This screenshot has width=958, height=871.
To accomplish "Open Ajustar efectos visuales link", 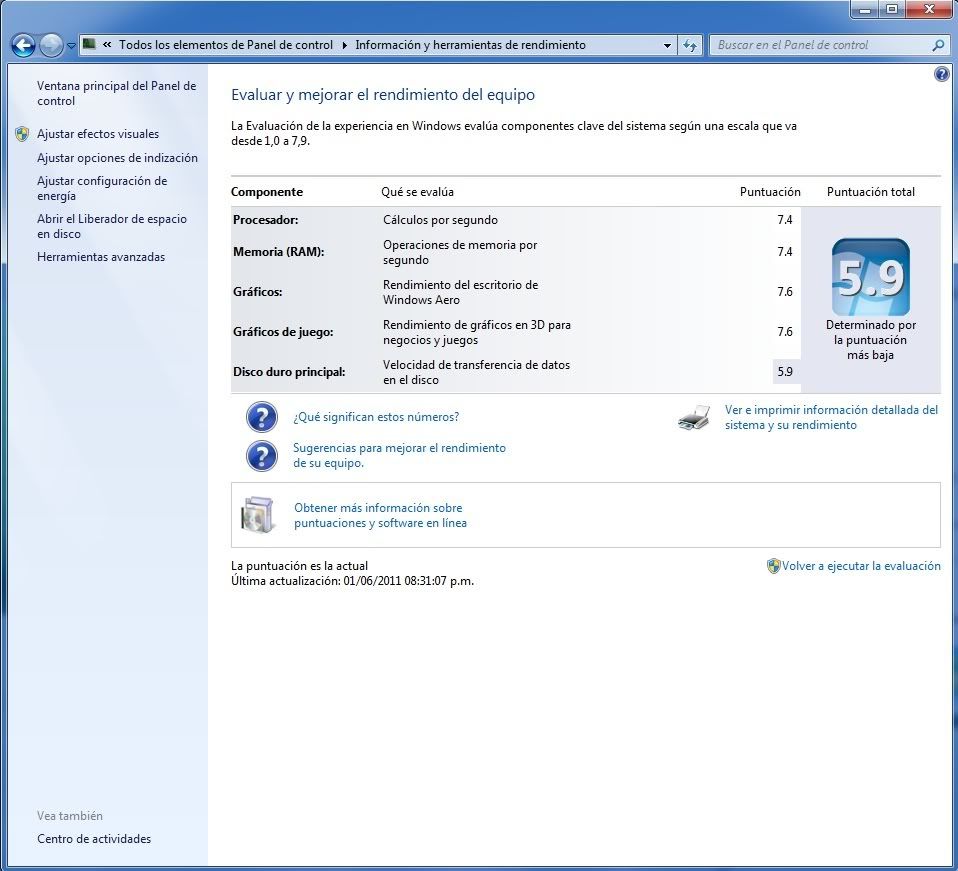I will click(98, 134).
